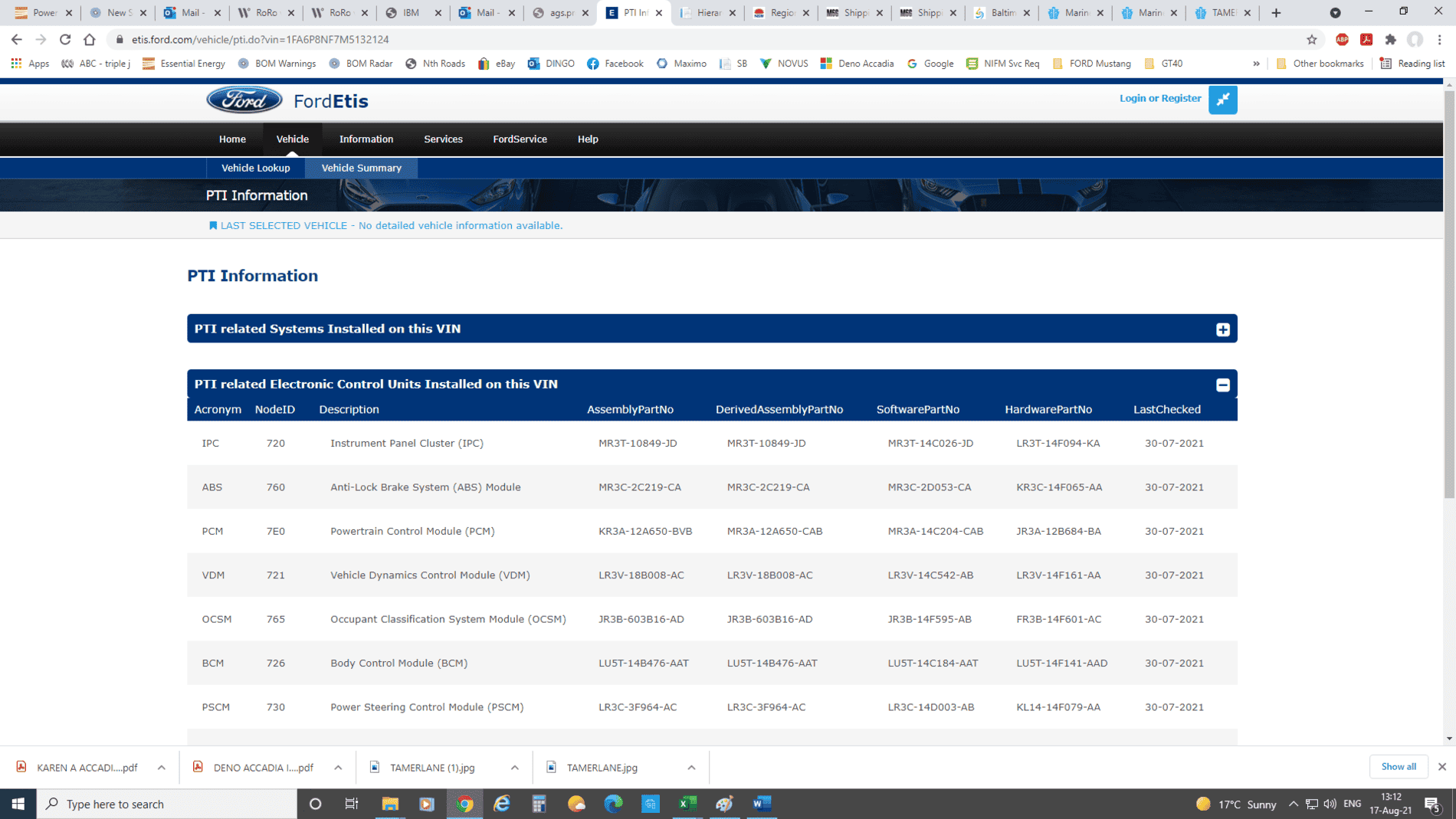The height and width of the screenshot is (819, 1456).
Task: Open options for TAMERLANE (1).jpg download
Action: point(514,768)
